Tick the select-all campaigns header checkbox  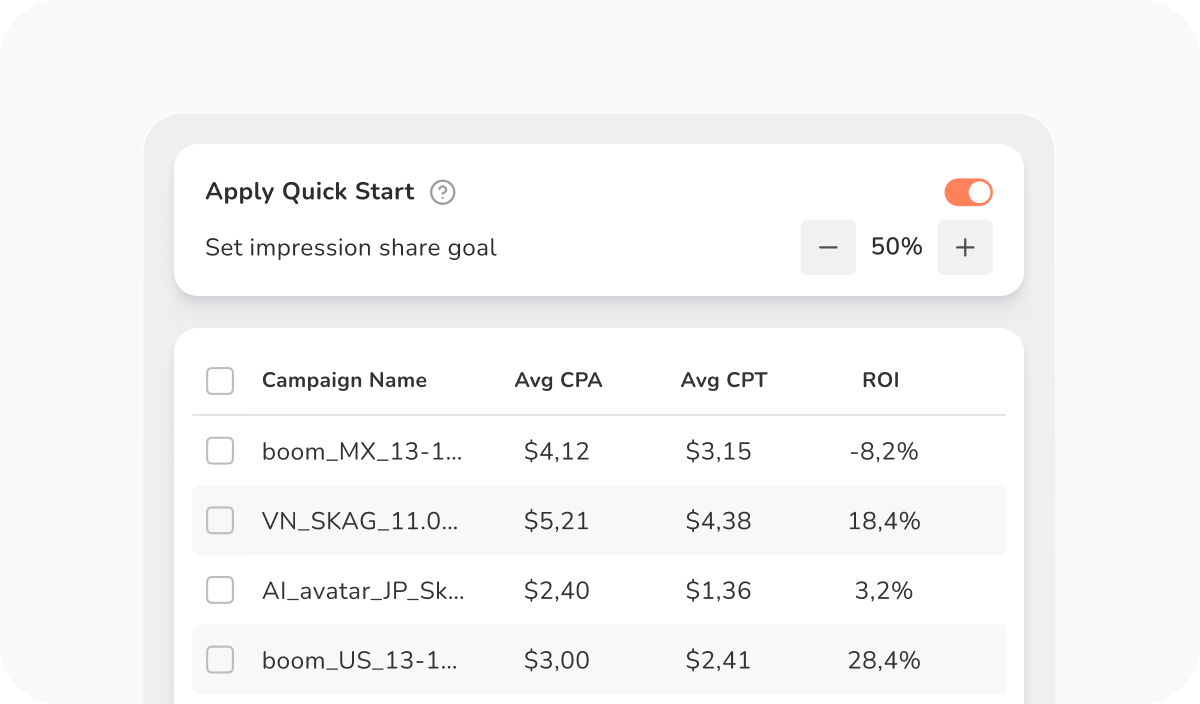pos(220,381)
